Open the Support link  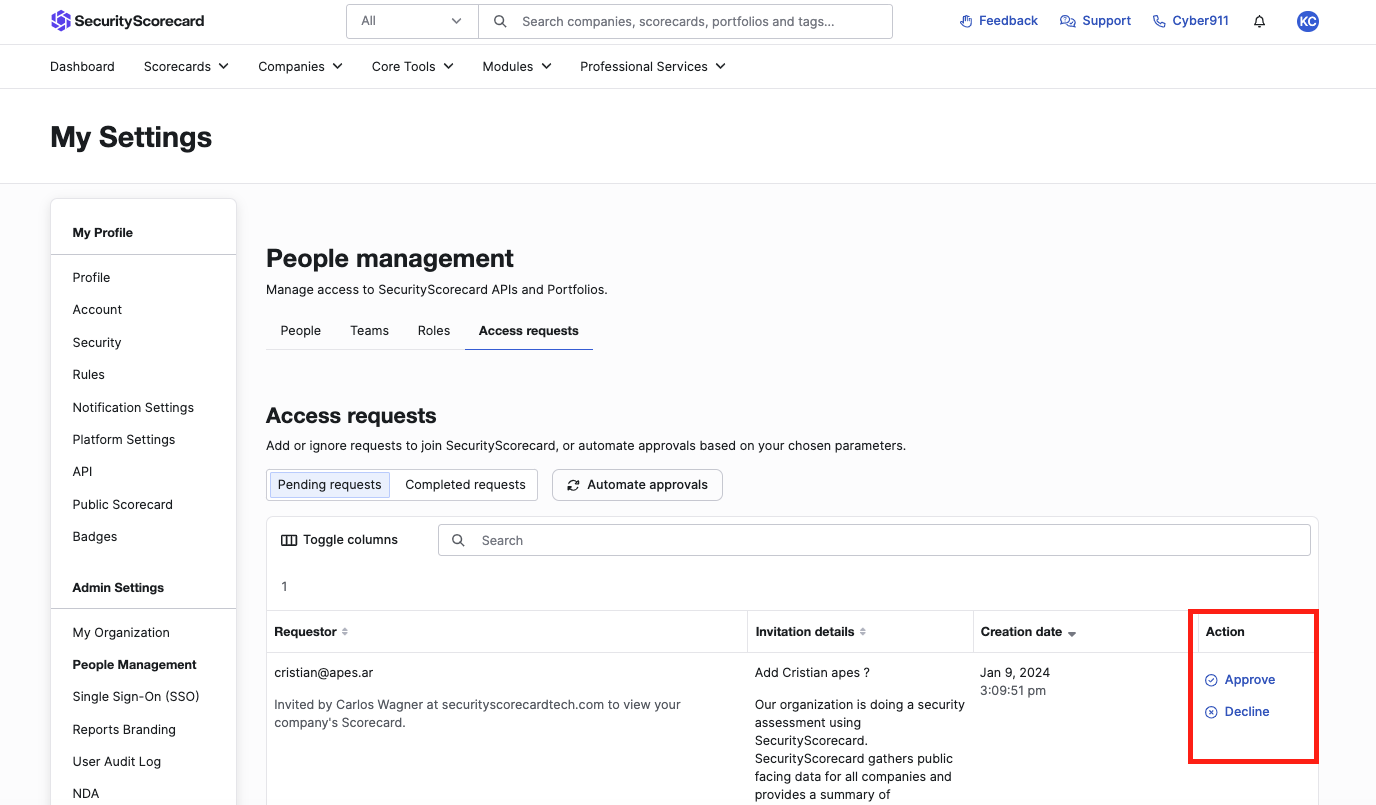click(x=1095, y=21)
